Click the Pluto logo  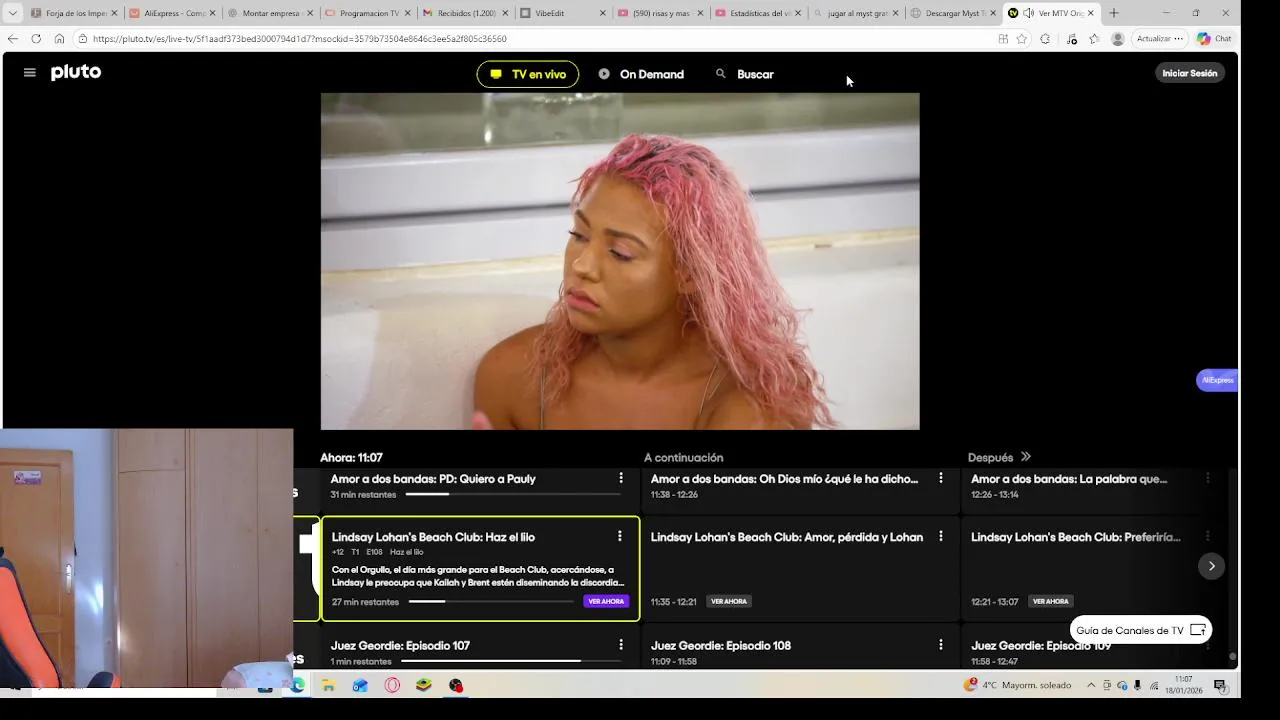76,72
